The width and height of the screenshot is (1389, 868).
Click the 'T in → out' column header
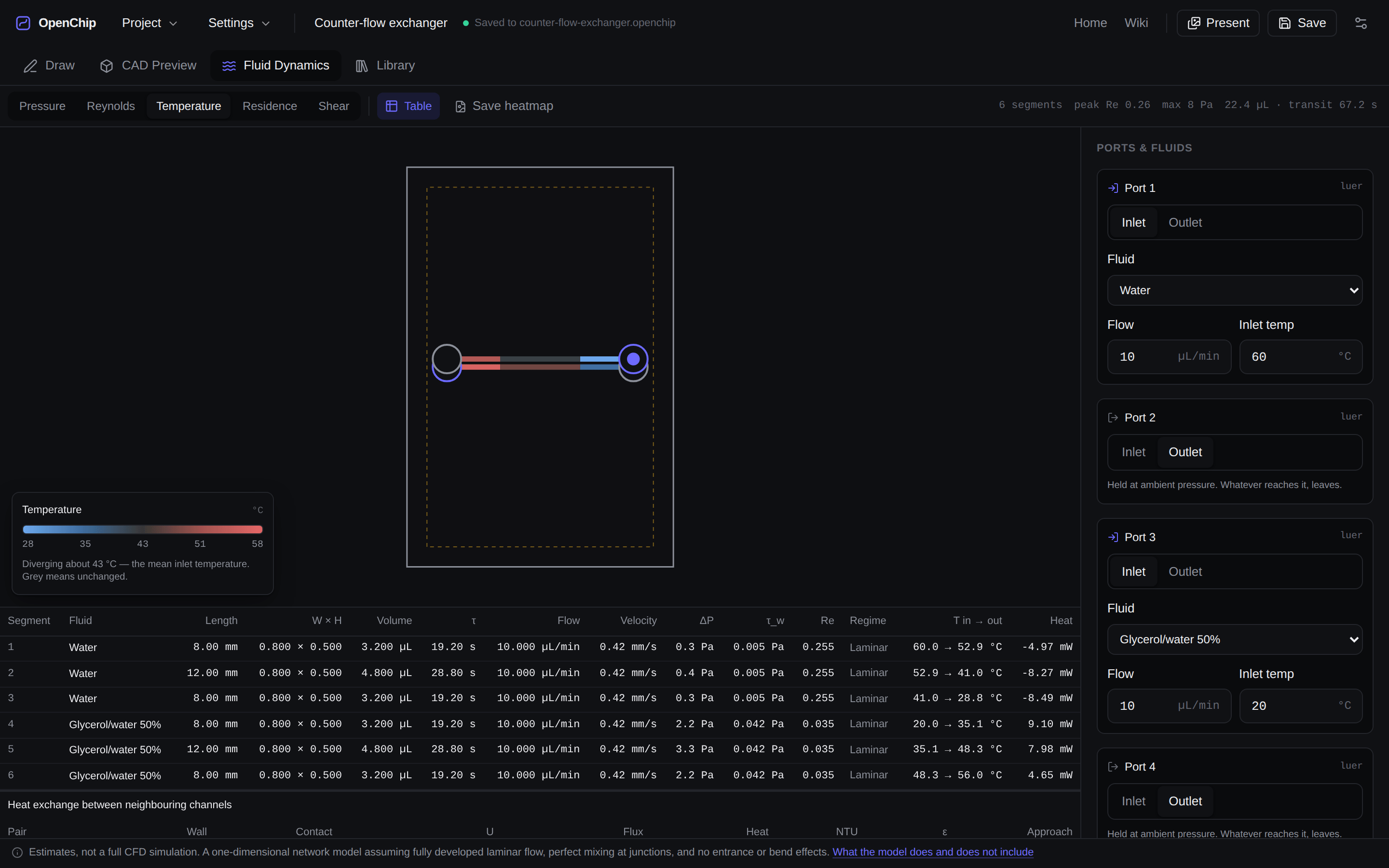[978, 621]
